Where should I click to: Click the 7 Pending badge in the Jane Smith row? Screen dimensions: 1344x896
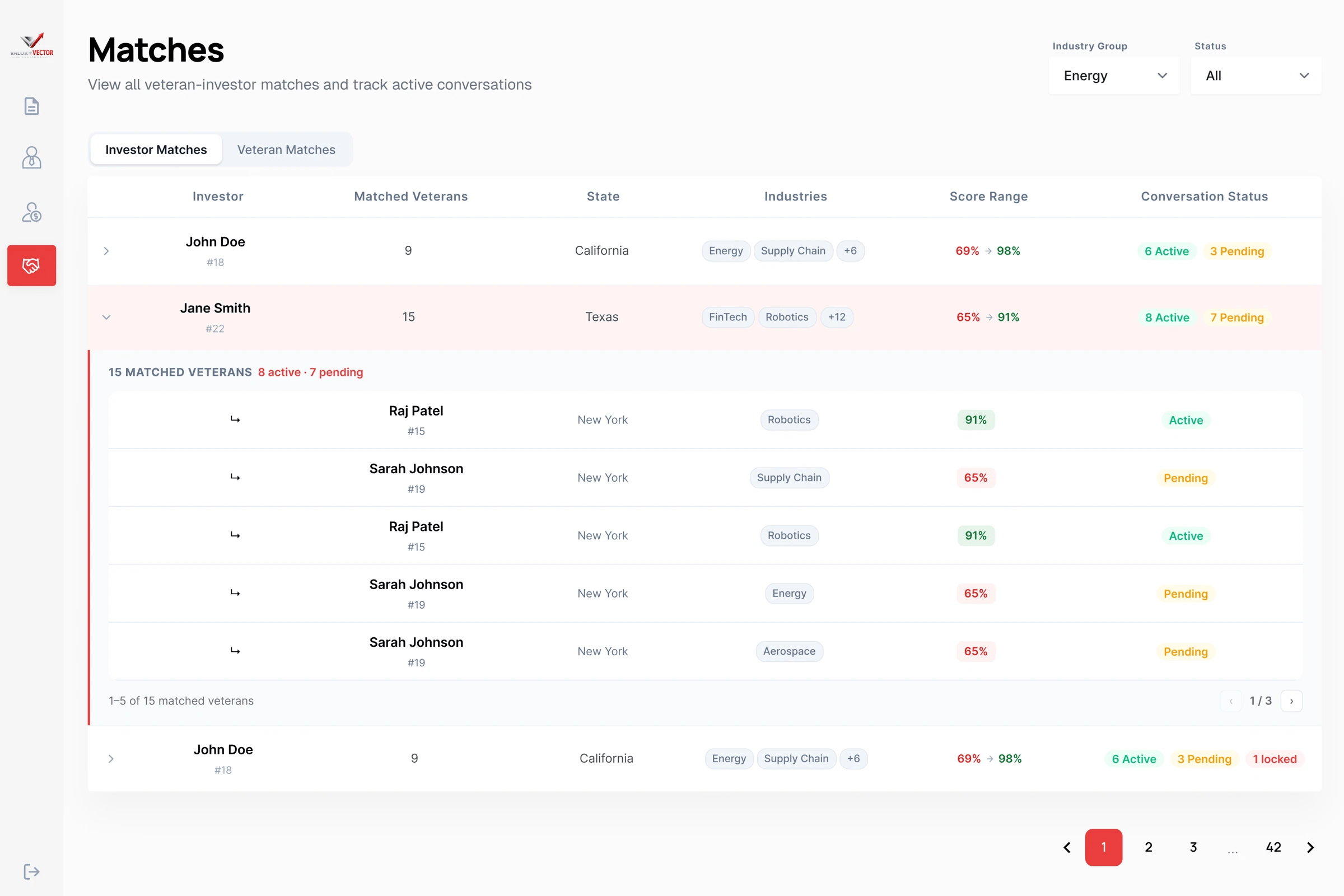(1236, 318)
